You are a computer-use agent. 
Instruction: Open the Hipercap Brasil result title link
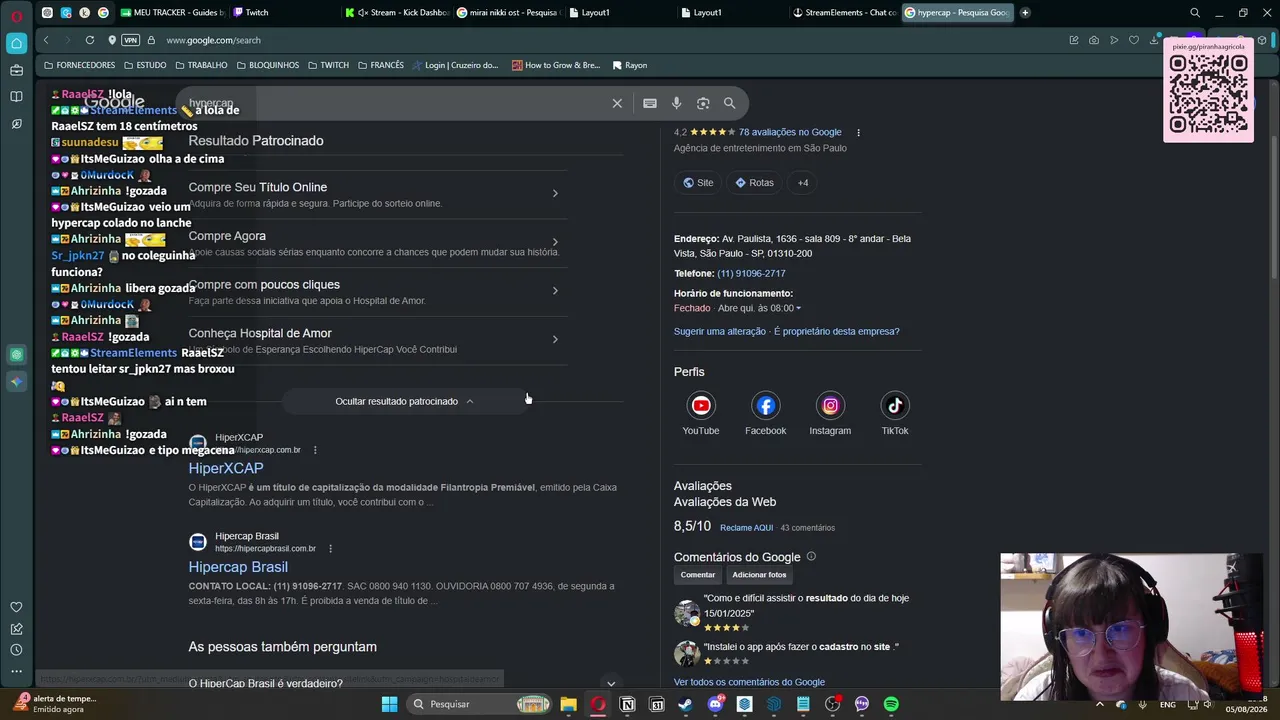(238, 567)
